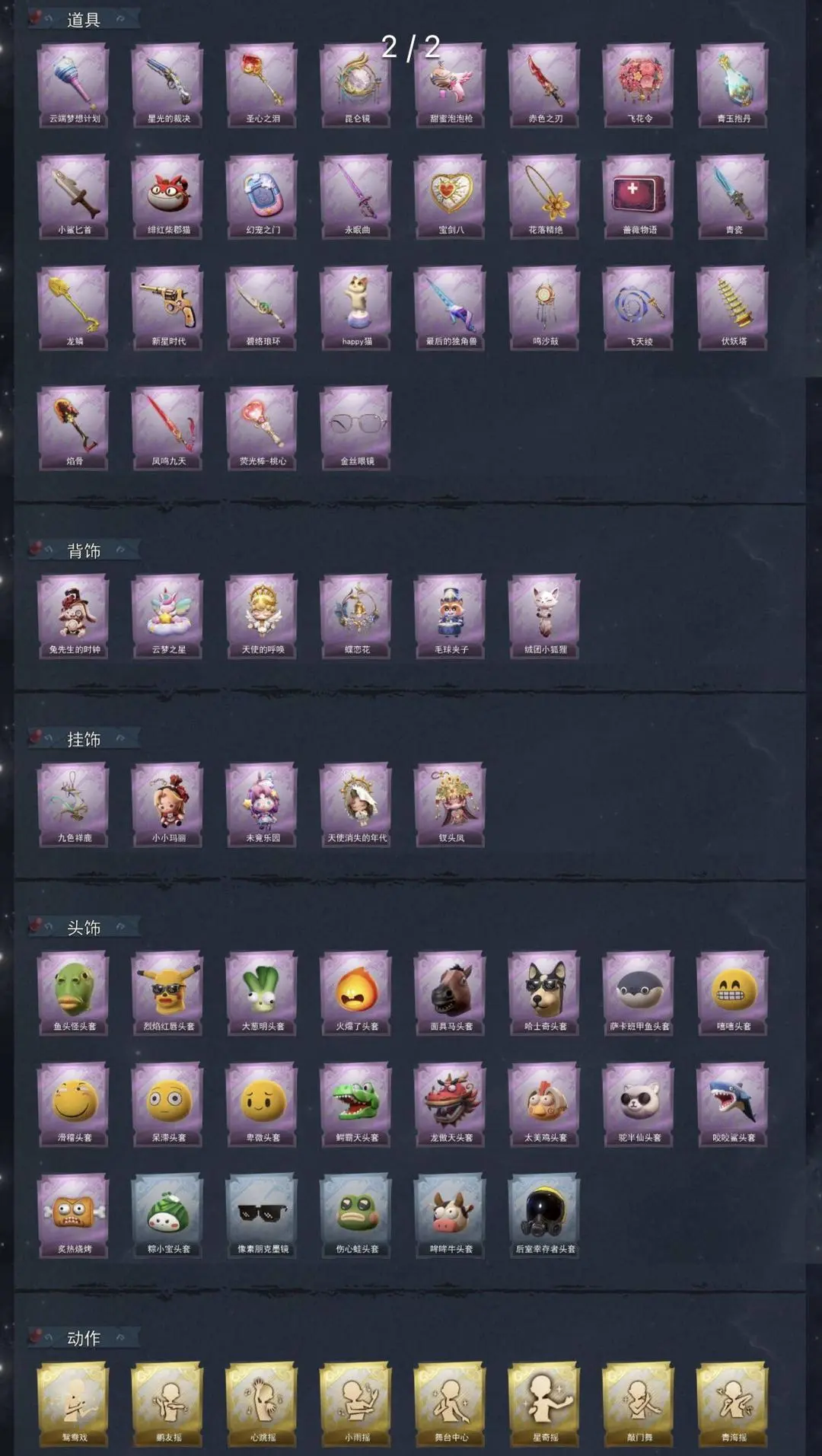Select the 新星时代 revolver item
The image size is (822, 1456).
coord(168,307)
